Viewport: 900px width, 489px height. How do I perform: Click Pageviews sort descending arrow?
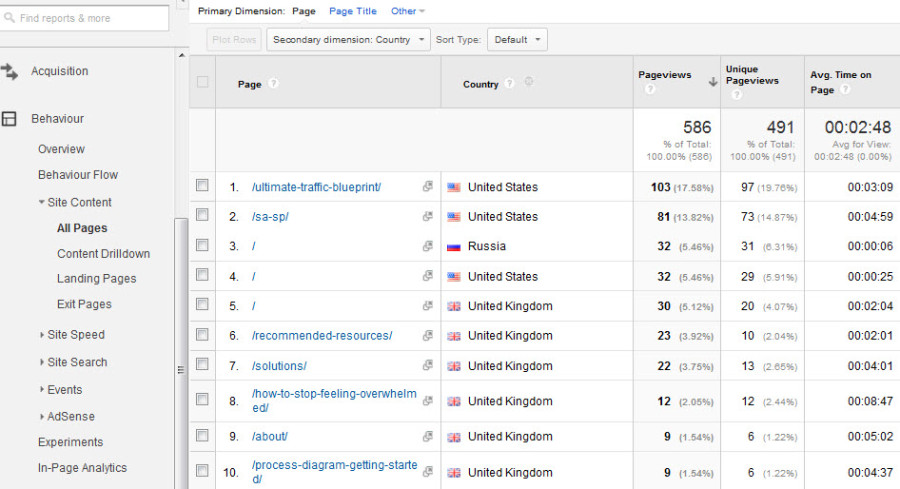point(712,82)
